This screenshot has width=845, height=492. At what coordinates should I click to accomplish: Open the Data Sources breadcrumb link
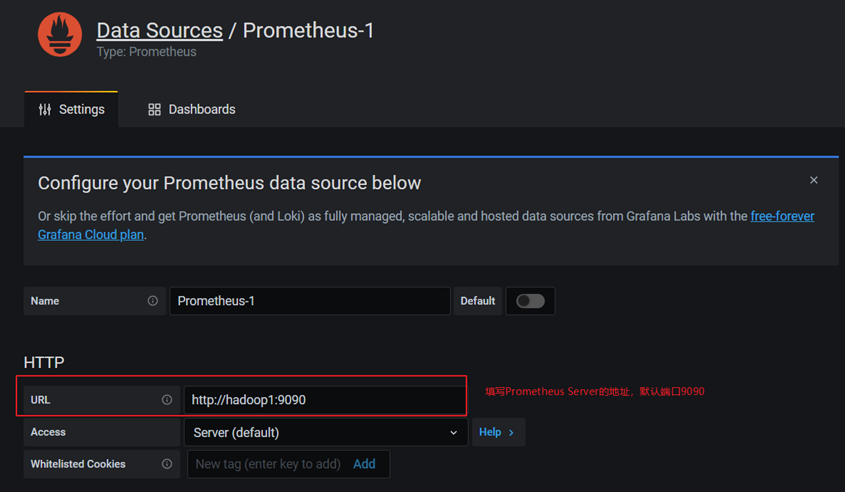click(160, 30)
